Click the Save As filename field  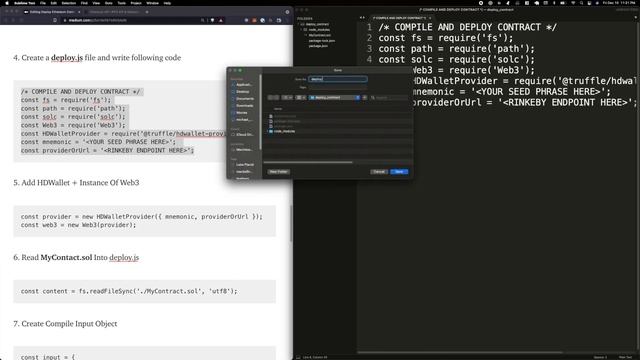tap(338, 79)
